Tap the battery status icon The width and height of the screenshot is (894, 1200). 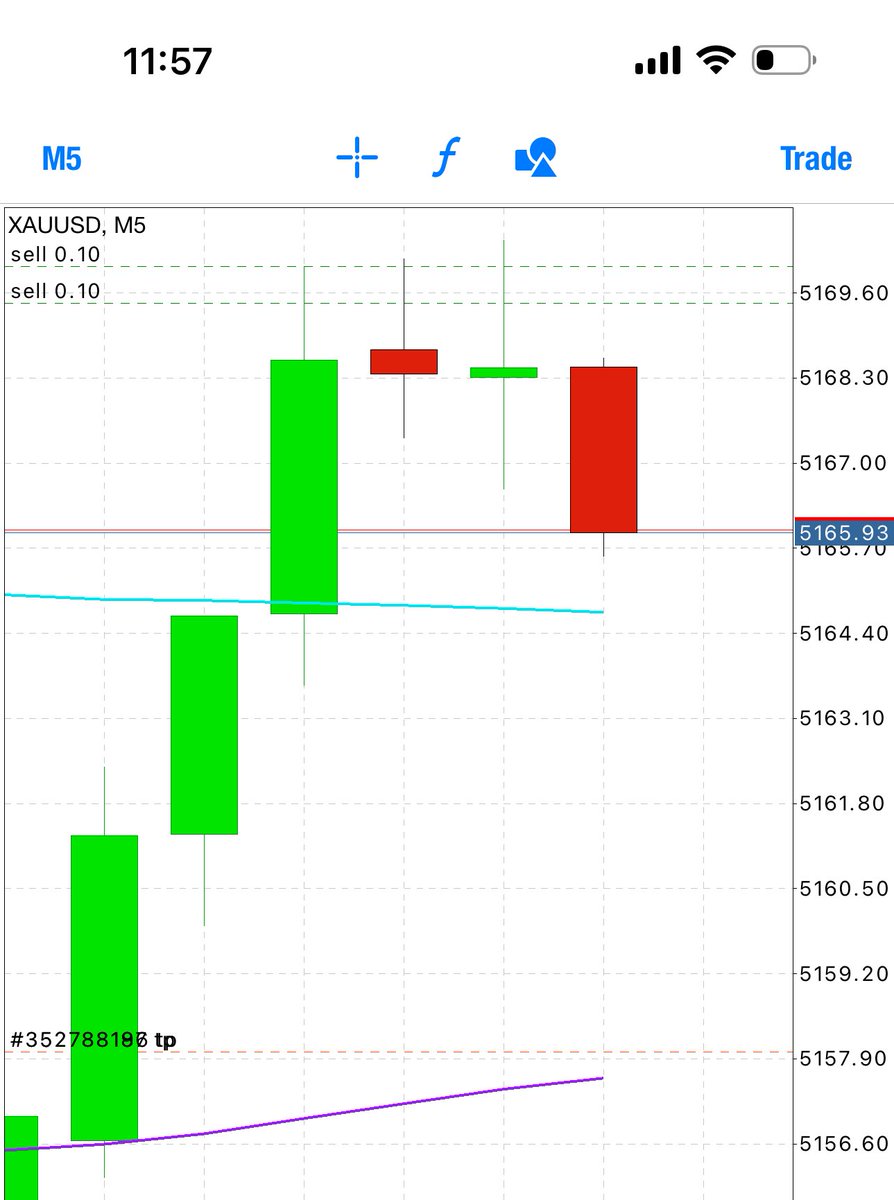coord(785,61)
